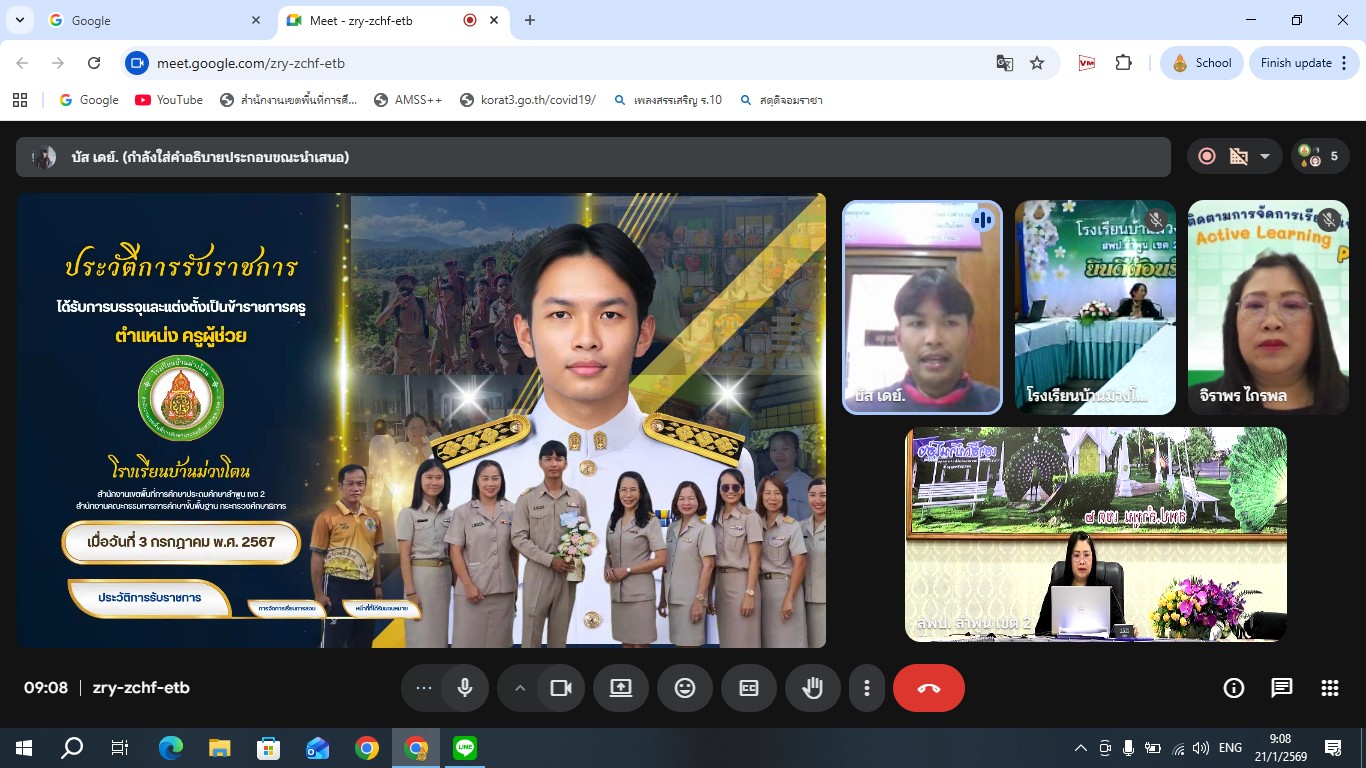Turn off the camera
The width and height of the screenshot is (1366, 768).
point(561,688)
